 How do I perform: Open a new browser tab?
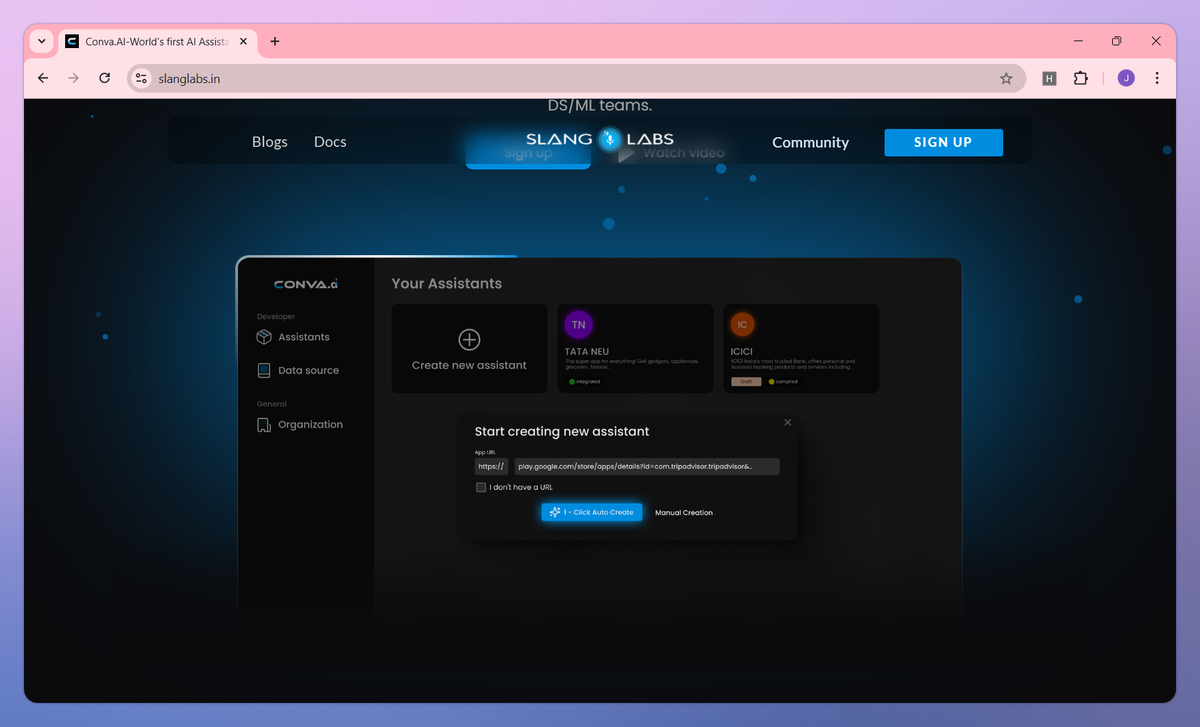pyautogui.click(x=275, y=41)
